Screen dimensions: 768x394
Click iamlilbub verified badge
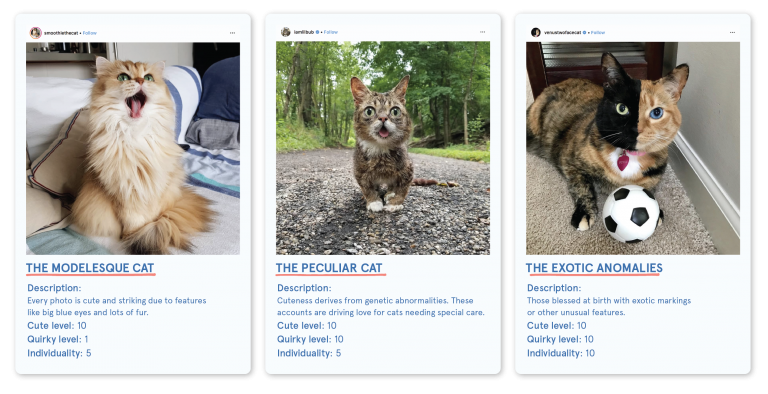pyautogui.click(x=317, y=32)
